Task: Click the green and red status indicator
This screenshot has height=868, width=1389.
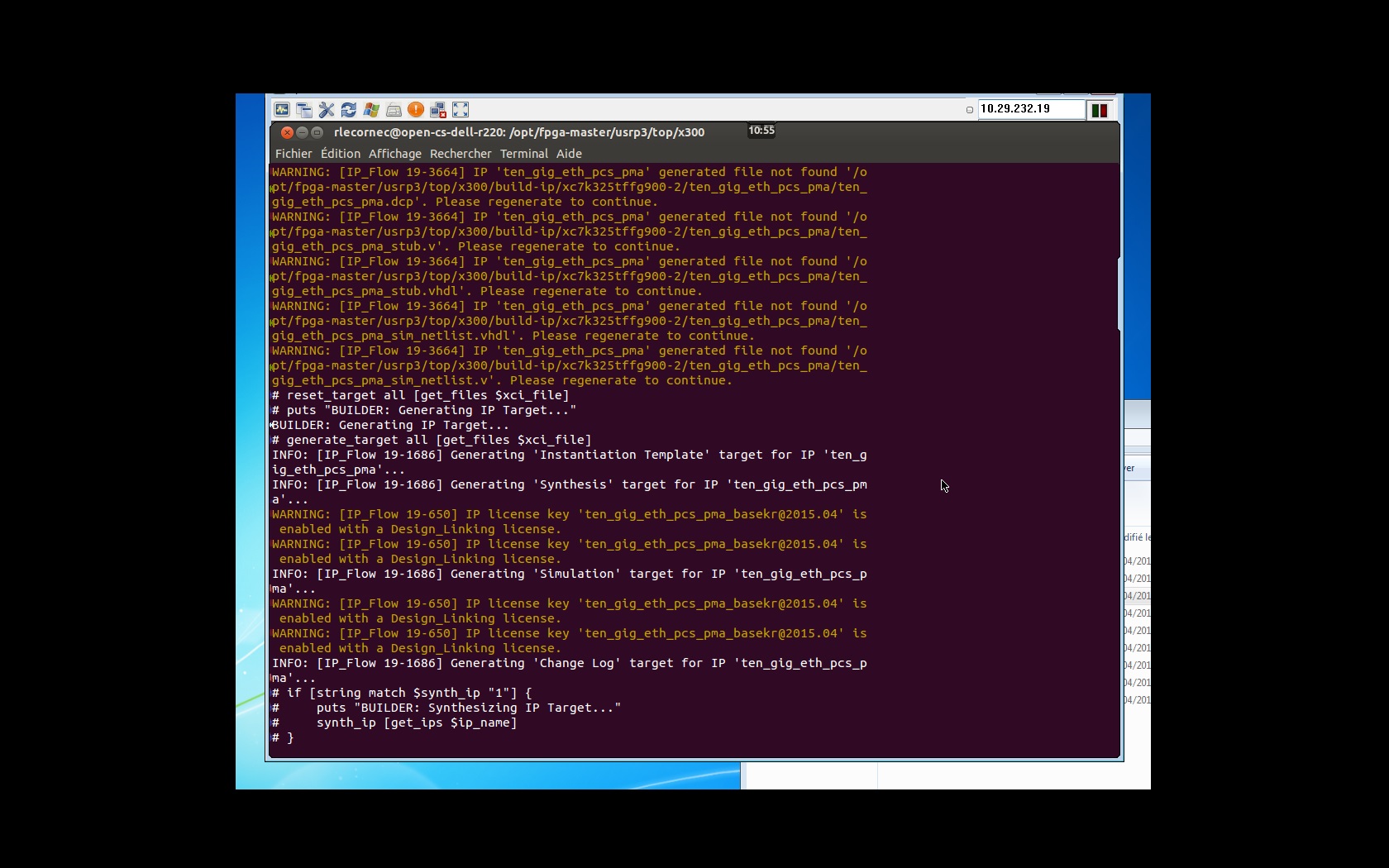Action: click(1100, 110)
